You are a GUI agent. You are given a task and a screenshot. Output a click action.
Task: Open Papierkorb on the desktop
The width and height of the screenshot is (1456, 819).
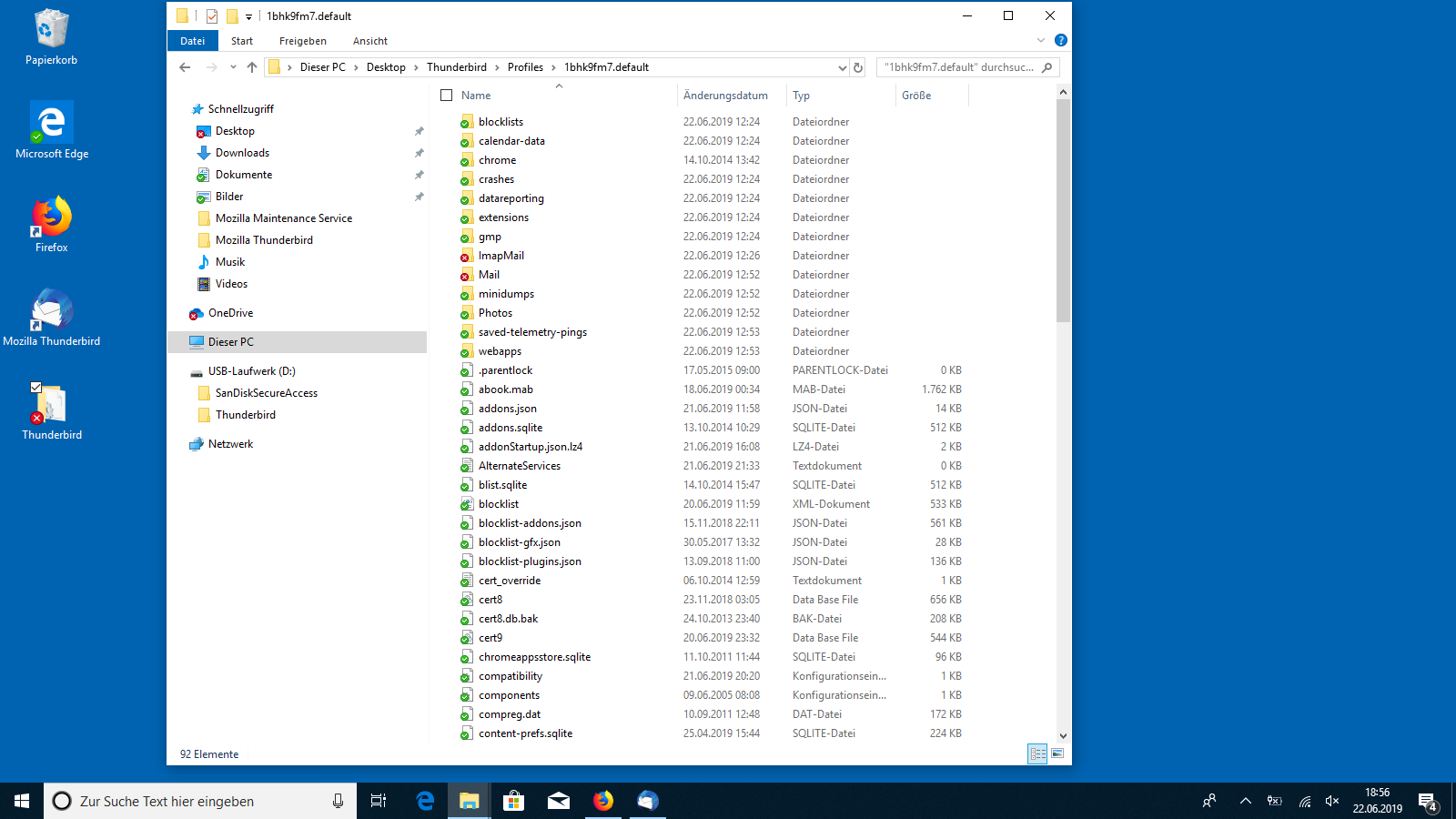(52, 38)
